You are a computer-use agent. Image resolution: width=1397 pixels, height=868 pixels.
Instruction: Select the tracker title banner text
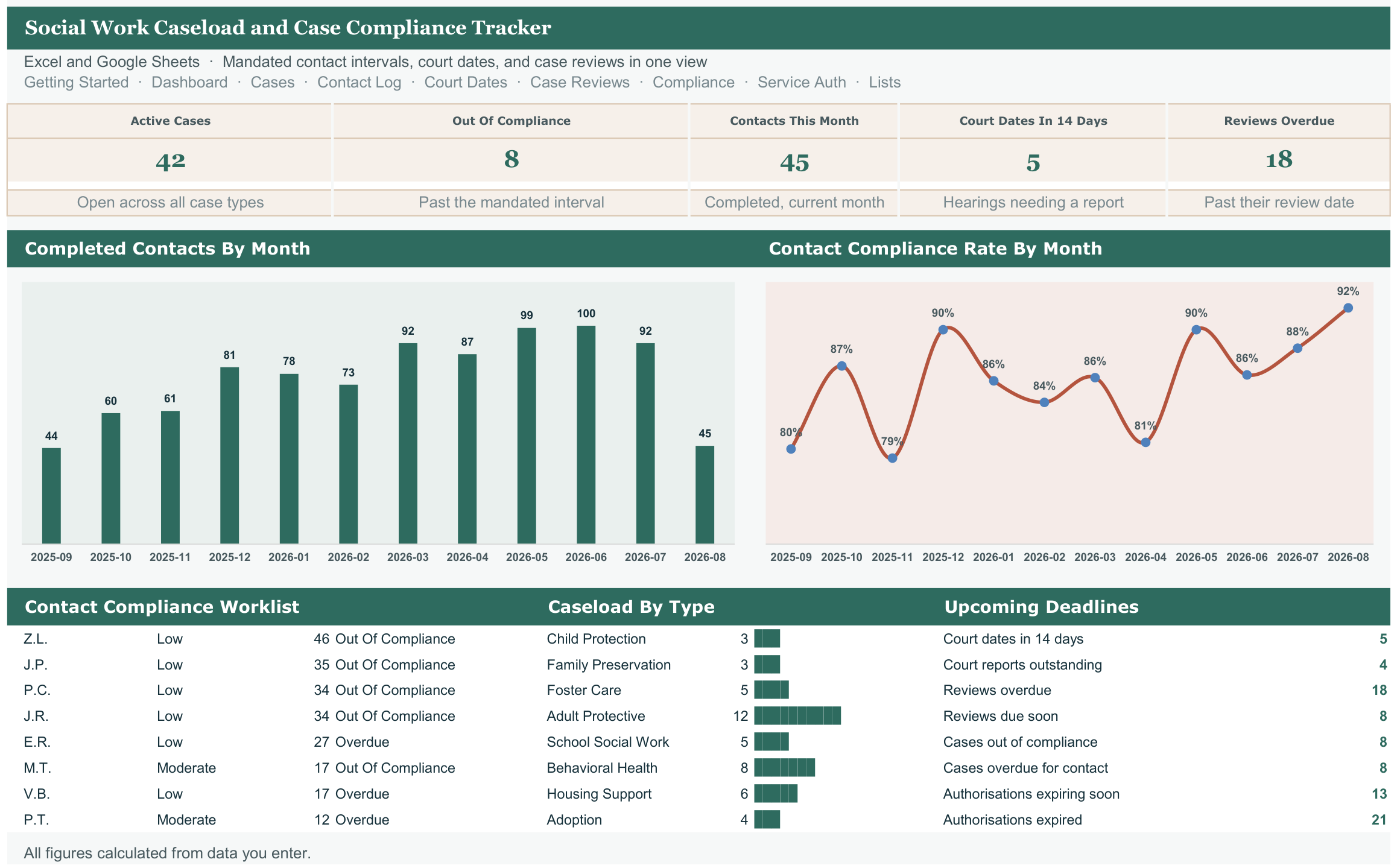pyautogui.click(x=288, y=28)
